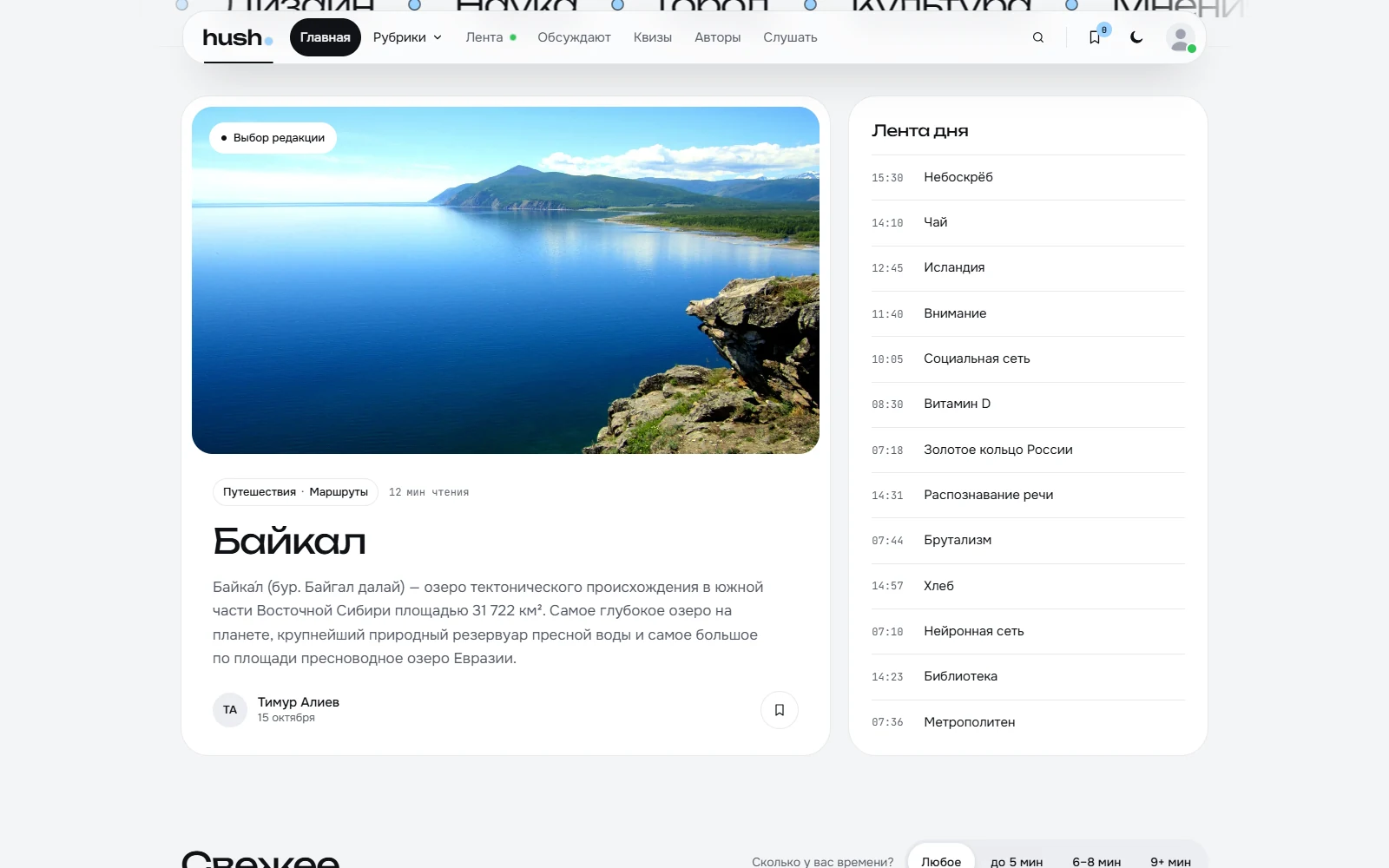Open the Исландия feed item
1389x868 pixels.
coord(1028,267)
